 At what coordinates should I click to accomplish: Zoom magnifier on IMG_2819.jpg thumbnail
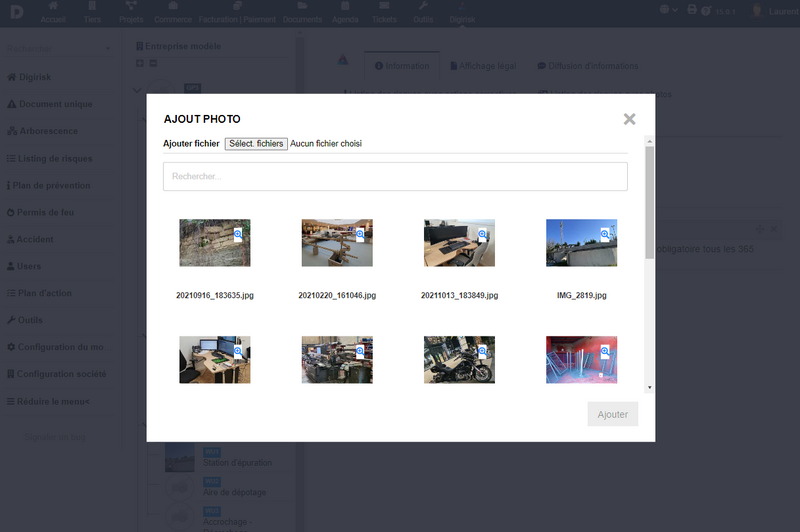(605, 235)
